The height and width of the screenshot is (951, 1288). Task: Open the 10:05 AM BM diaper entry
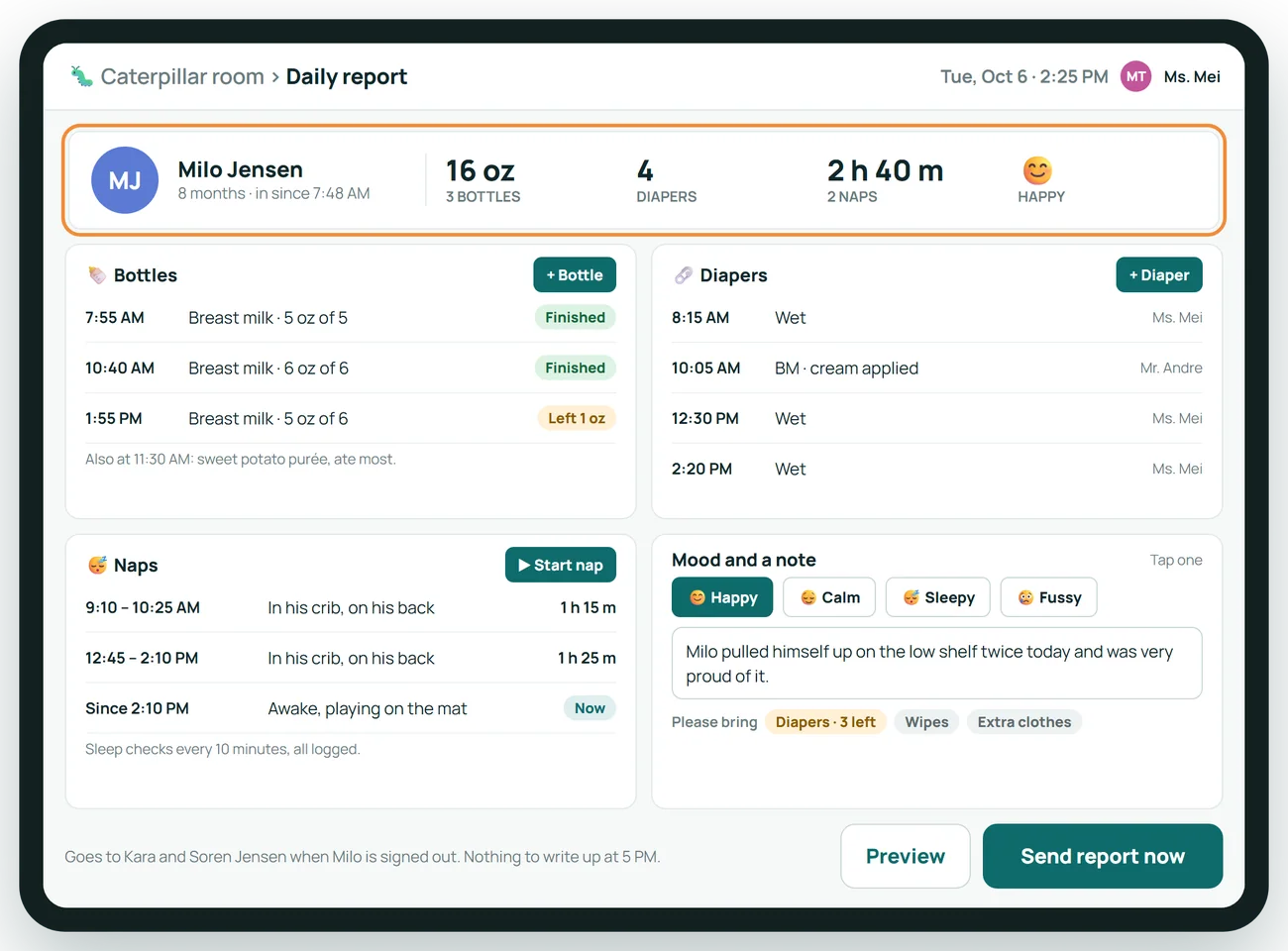(937, 369)
